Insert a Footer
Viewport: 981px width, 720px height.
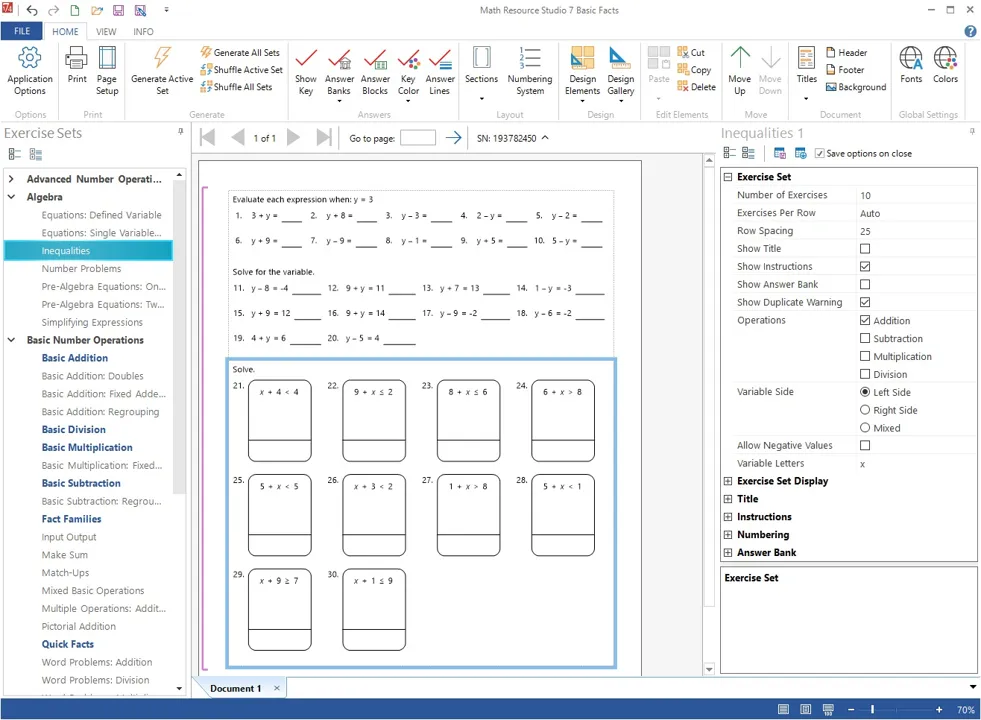[845, 69]
